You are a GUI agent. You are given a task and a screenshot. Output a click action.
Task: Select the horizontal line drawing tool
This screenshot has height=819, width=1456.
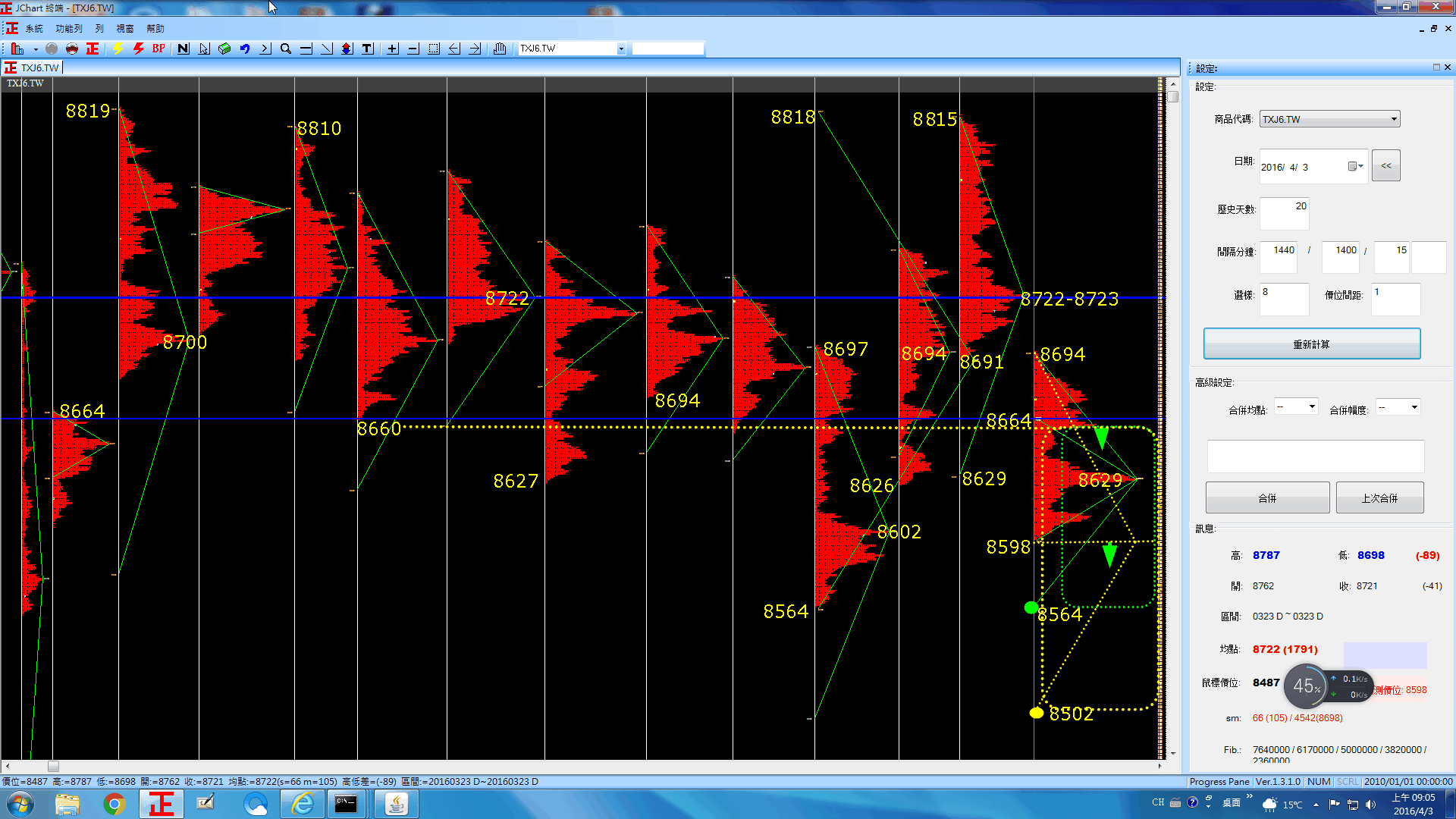pos(306,49)
